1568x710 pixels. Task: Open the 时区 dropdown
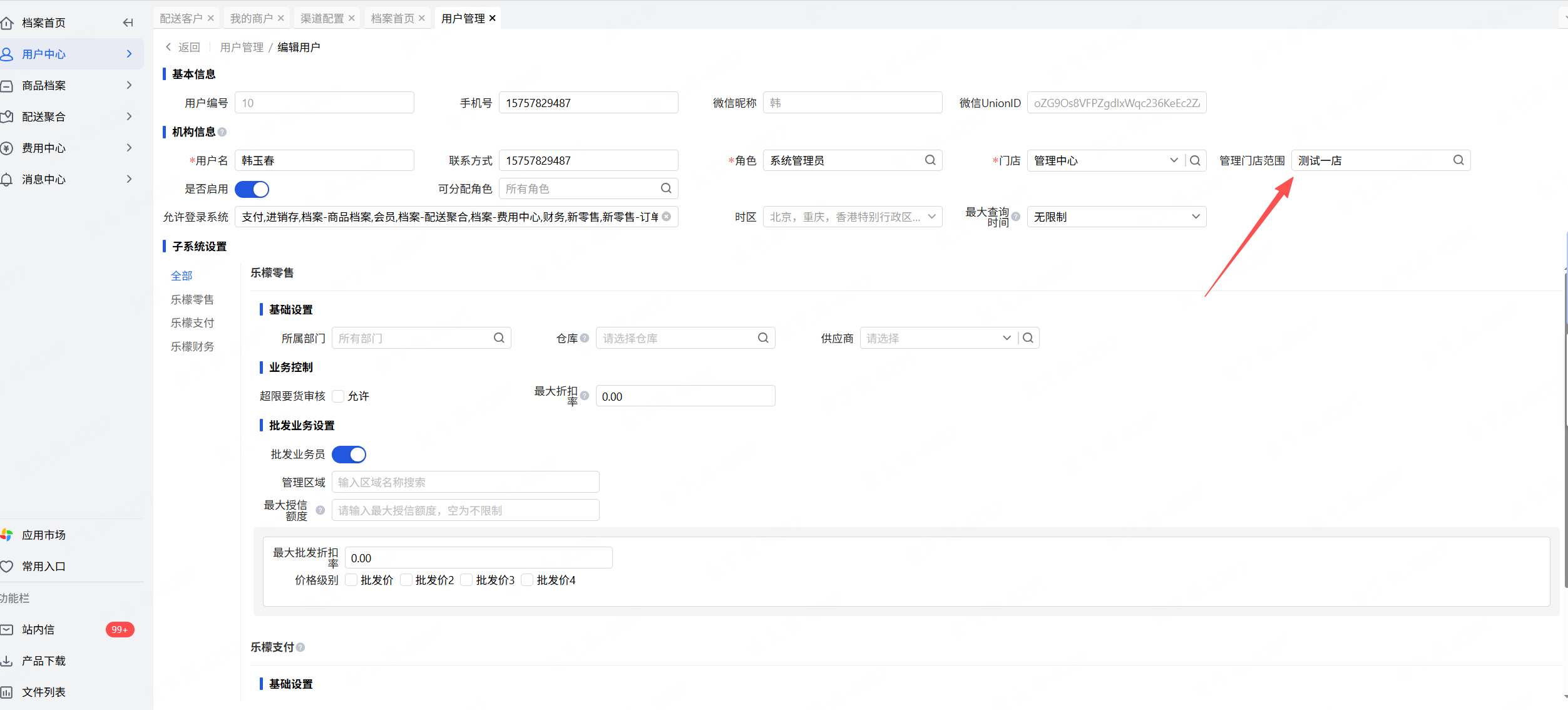852,217
